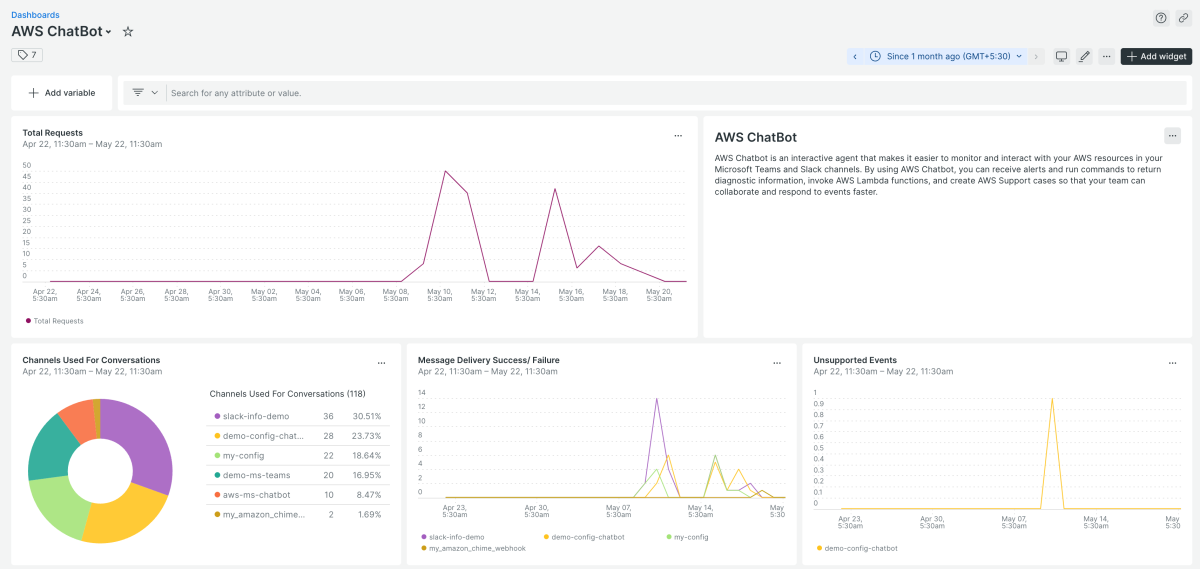Click the Add widget button

click(1156, 57)
